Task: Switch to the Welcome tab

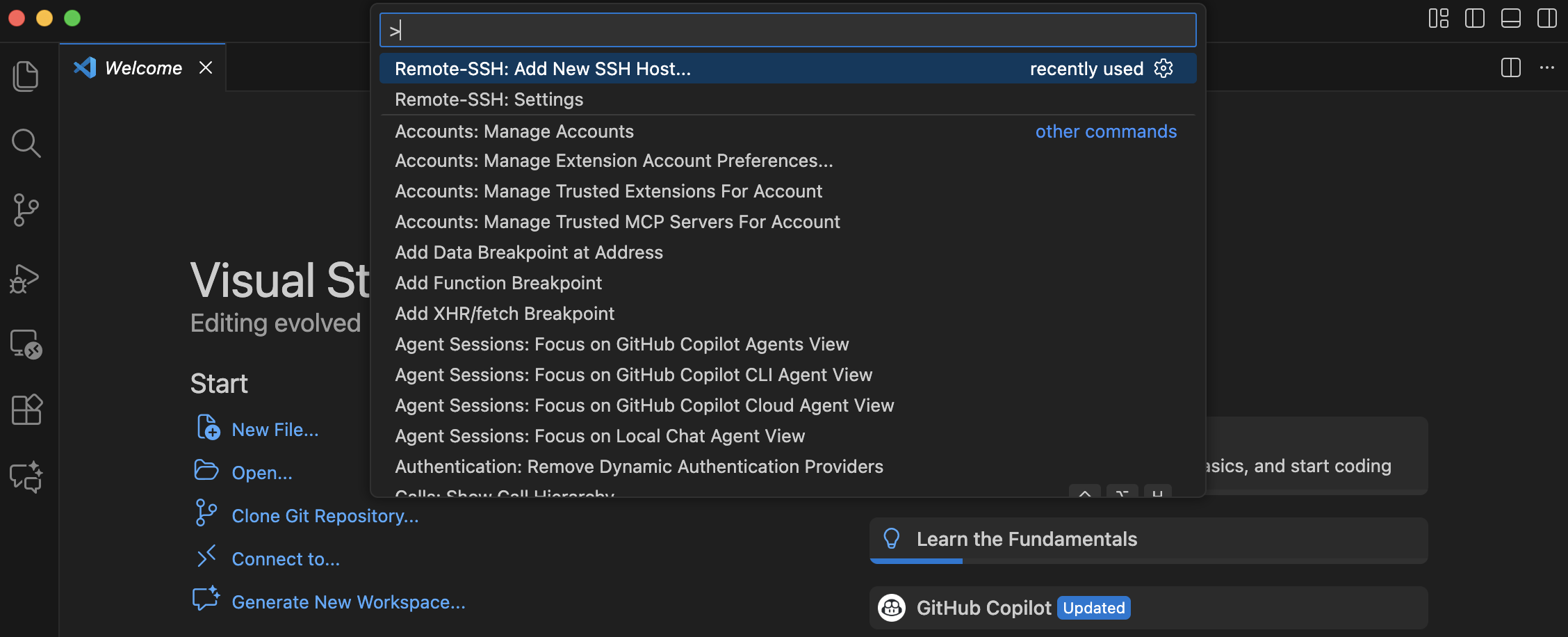Action: coord(142,68)
